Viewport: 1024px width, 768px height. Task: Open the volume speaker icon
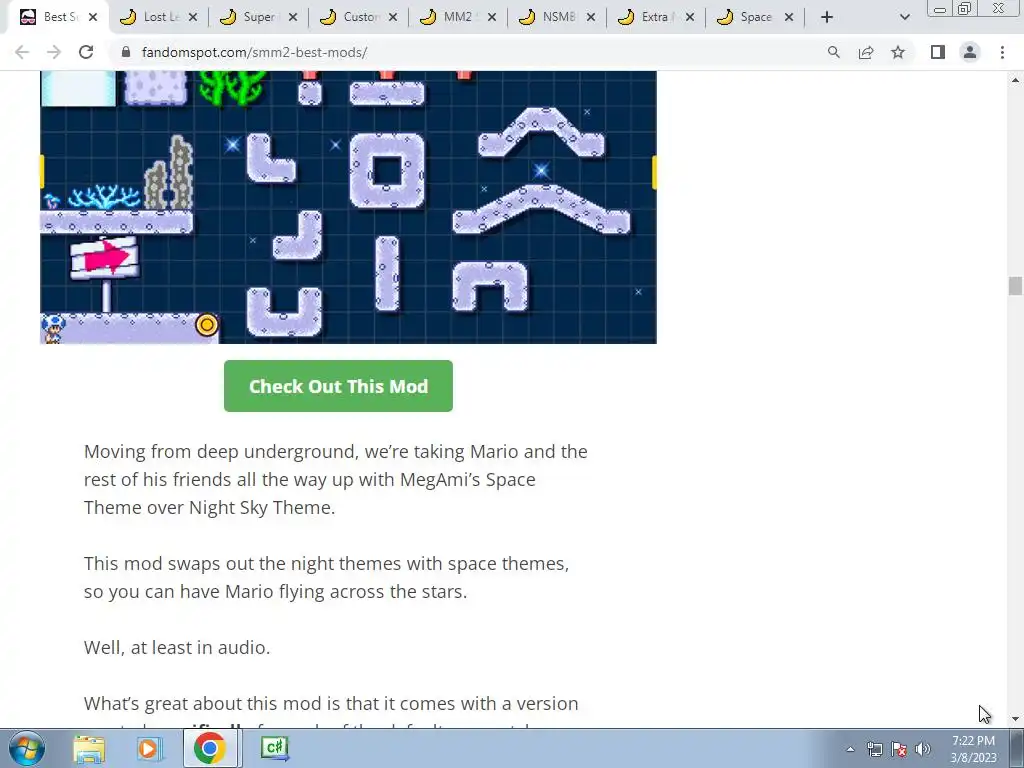923,749
